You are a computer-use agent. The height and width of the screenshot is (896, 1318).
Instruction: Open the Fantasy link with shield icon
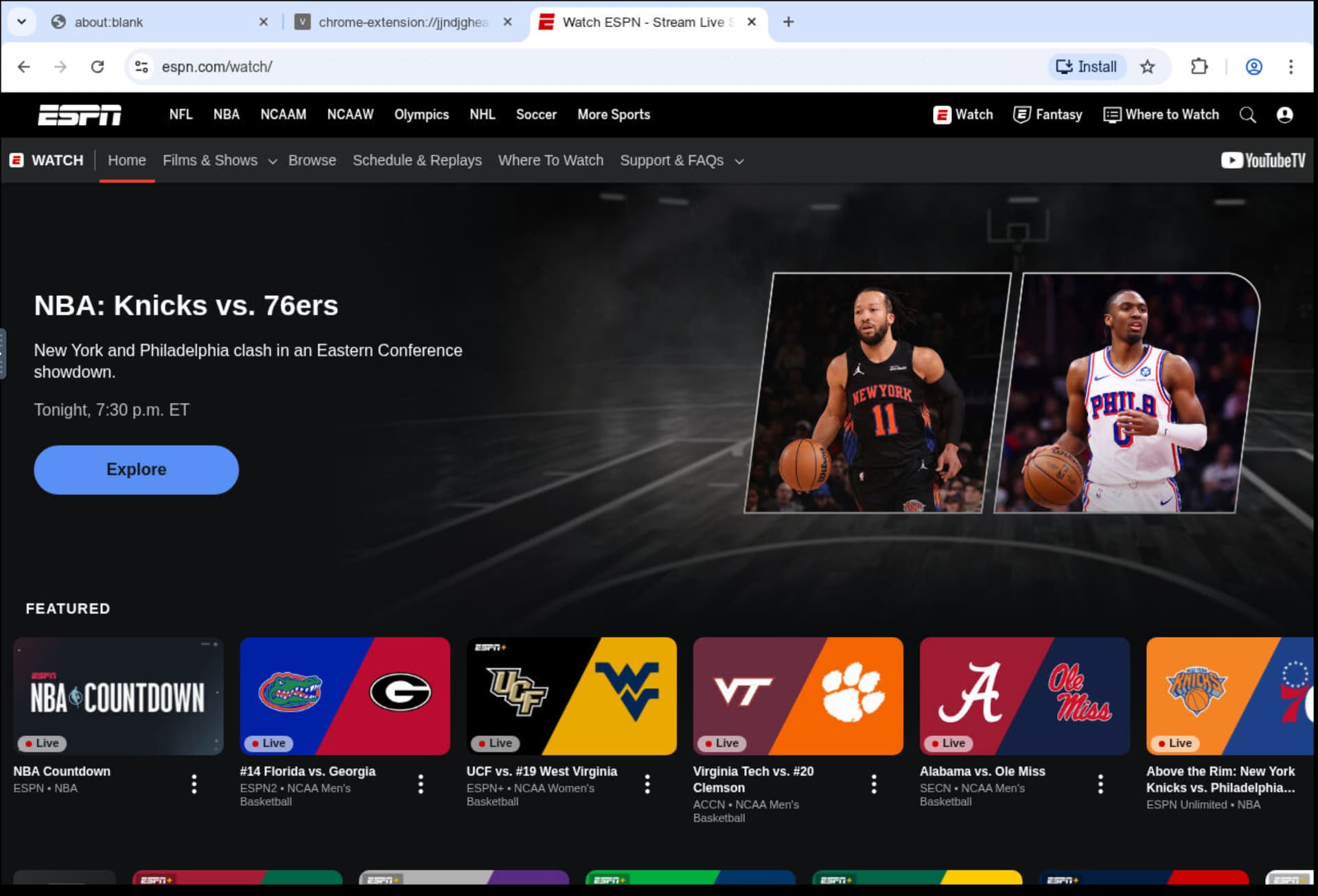pyautogui.click(x=1048, y=115)
